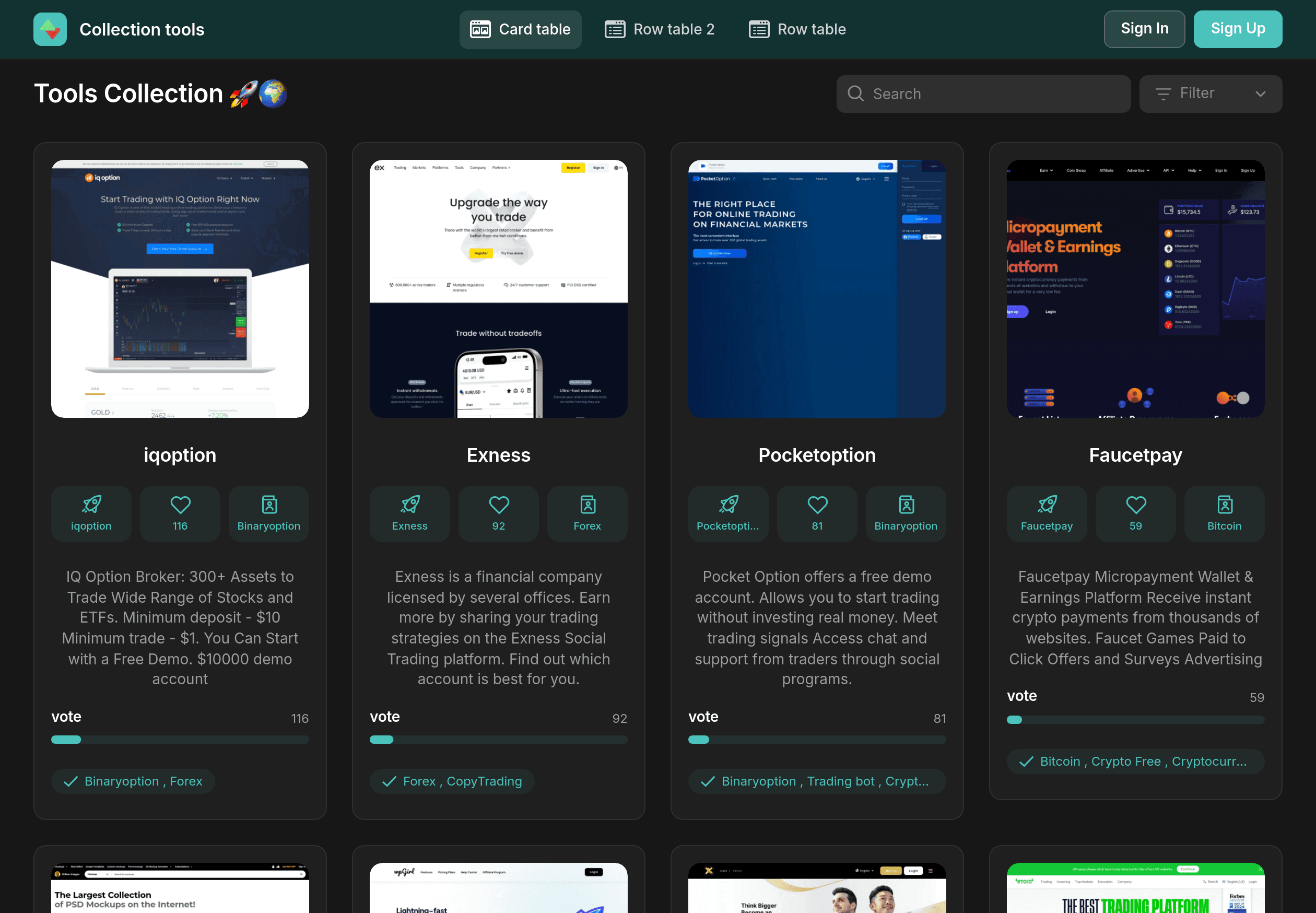The height and width of the screenshot is (913, 1316).
Task: Open the Faucetpay website screenshot thumbnail
Action: [x=1135, y=288]
